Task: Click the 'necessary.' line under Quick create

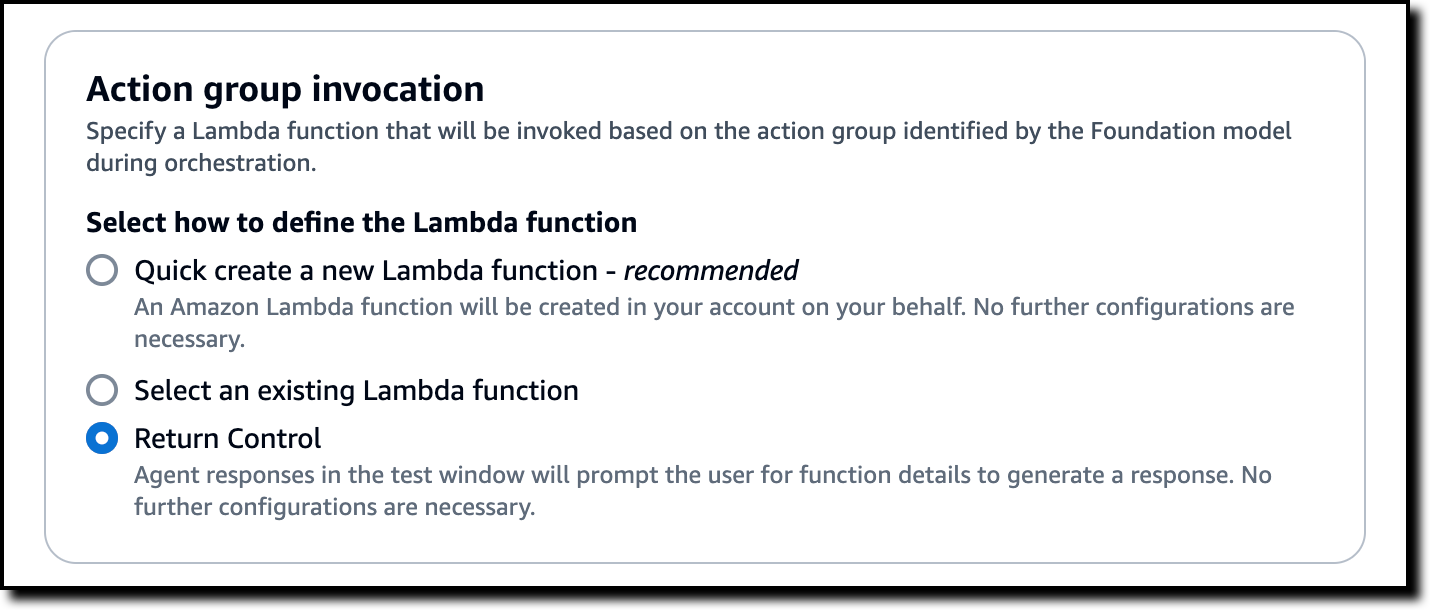Action: [189, 339]
